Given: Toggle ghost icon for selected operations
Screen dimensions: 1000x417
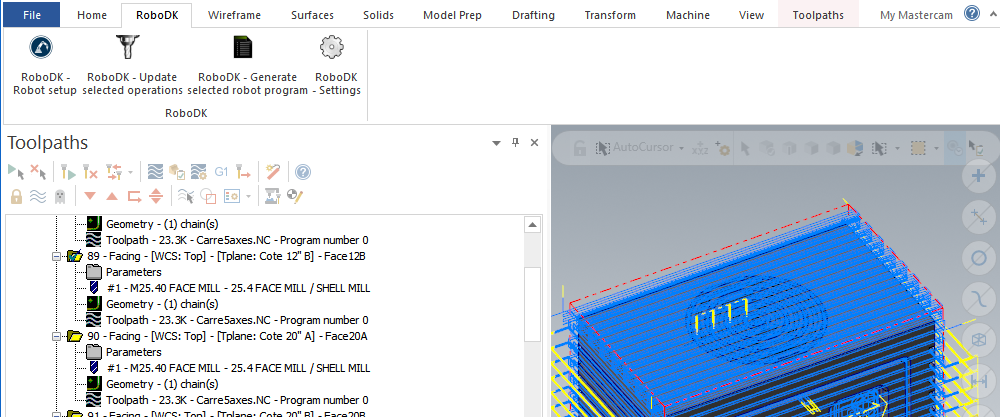Looking at the screenshot, I should click(x=60, y=196).
